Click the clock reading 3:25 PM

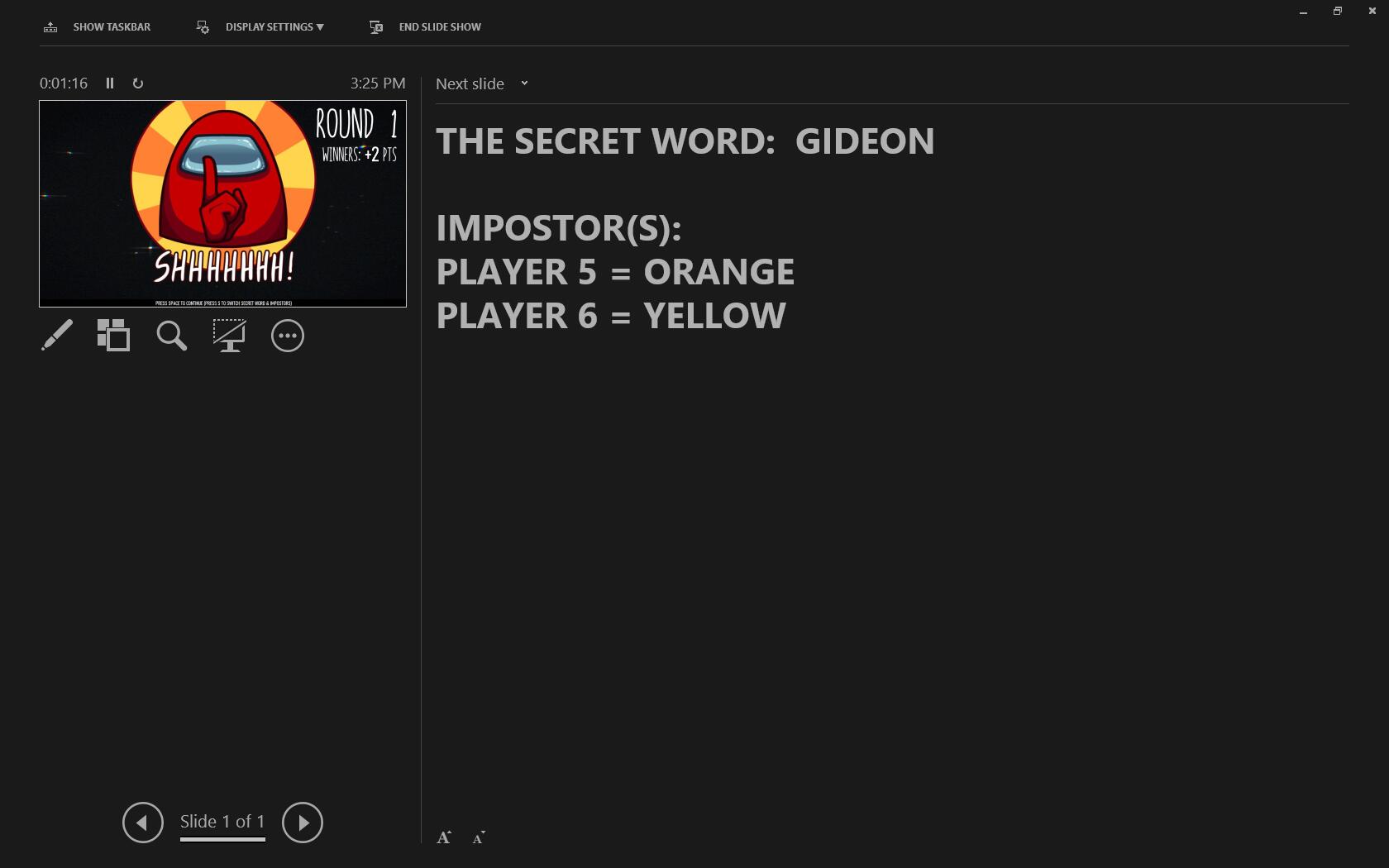click(x=378, y=83)
